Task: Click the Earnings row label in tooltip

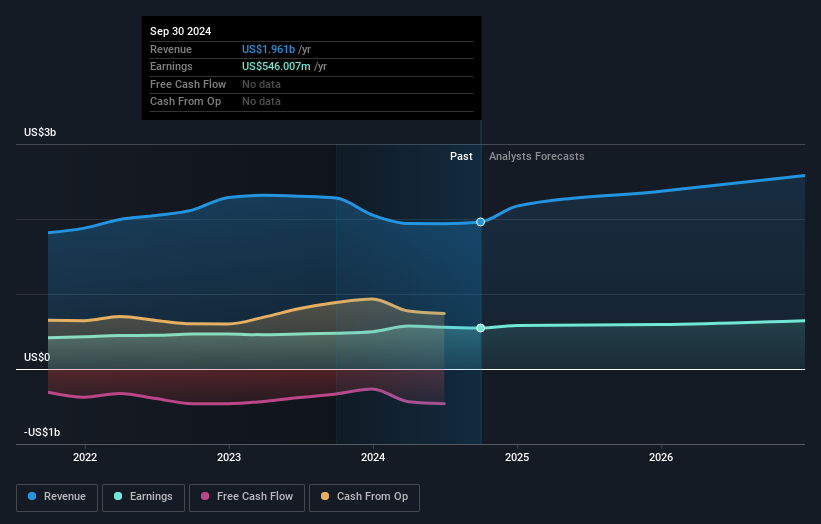Action: [x=171, y=66]
